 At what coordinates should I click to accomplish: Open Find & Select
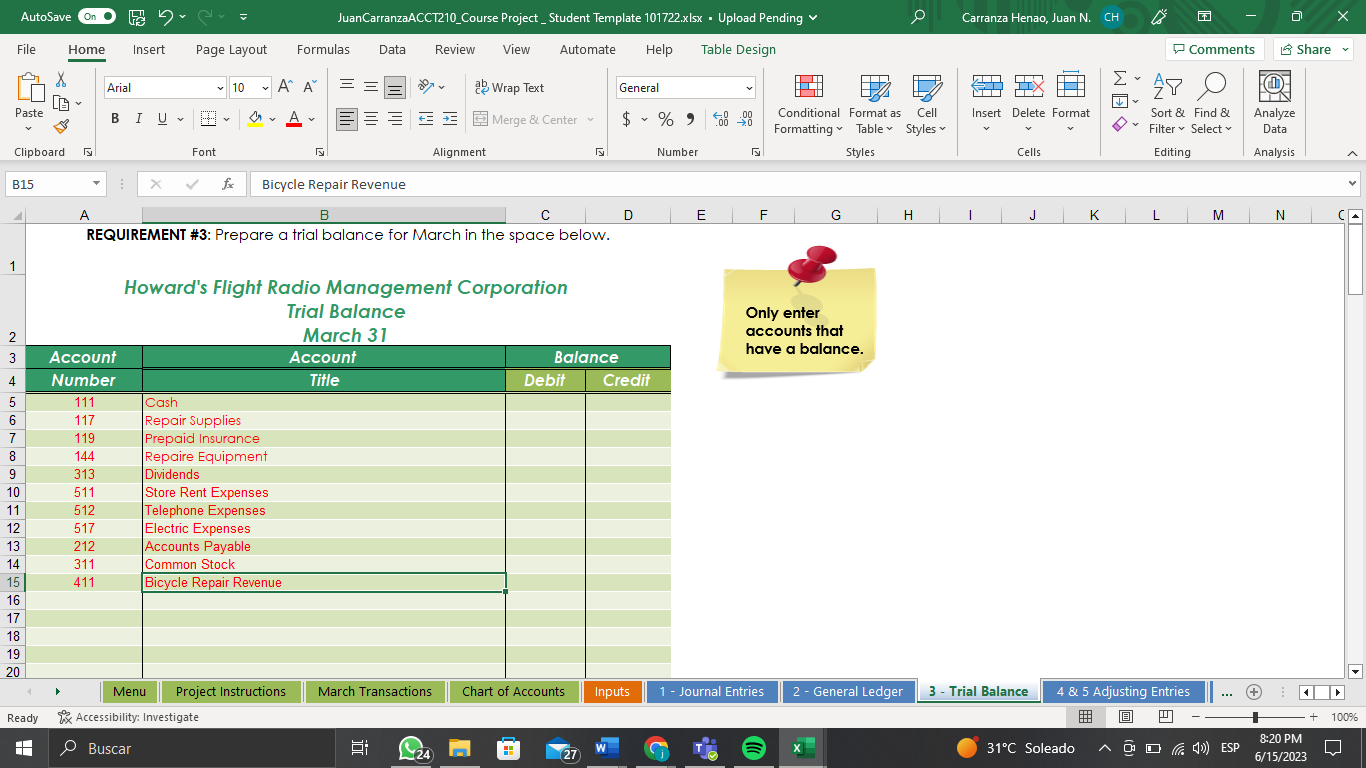coord(1212,105)
